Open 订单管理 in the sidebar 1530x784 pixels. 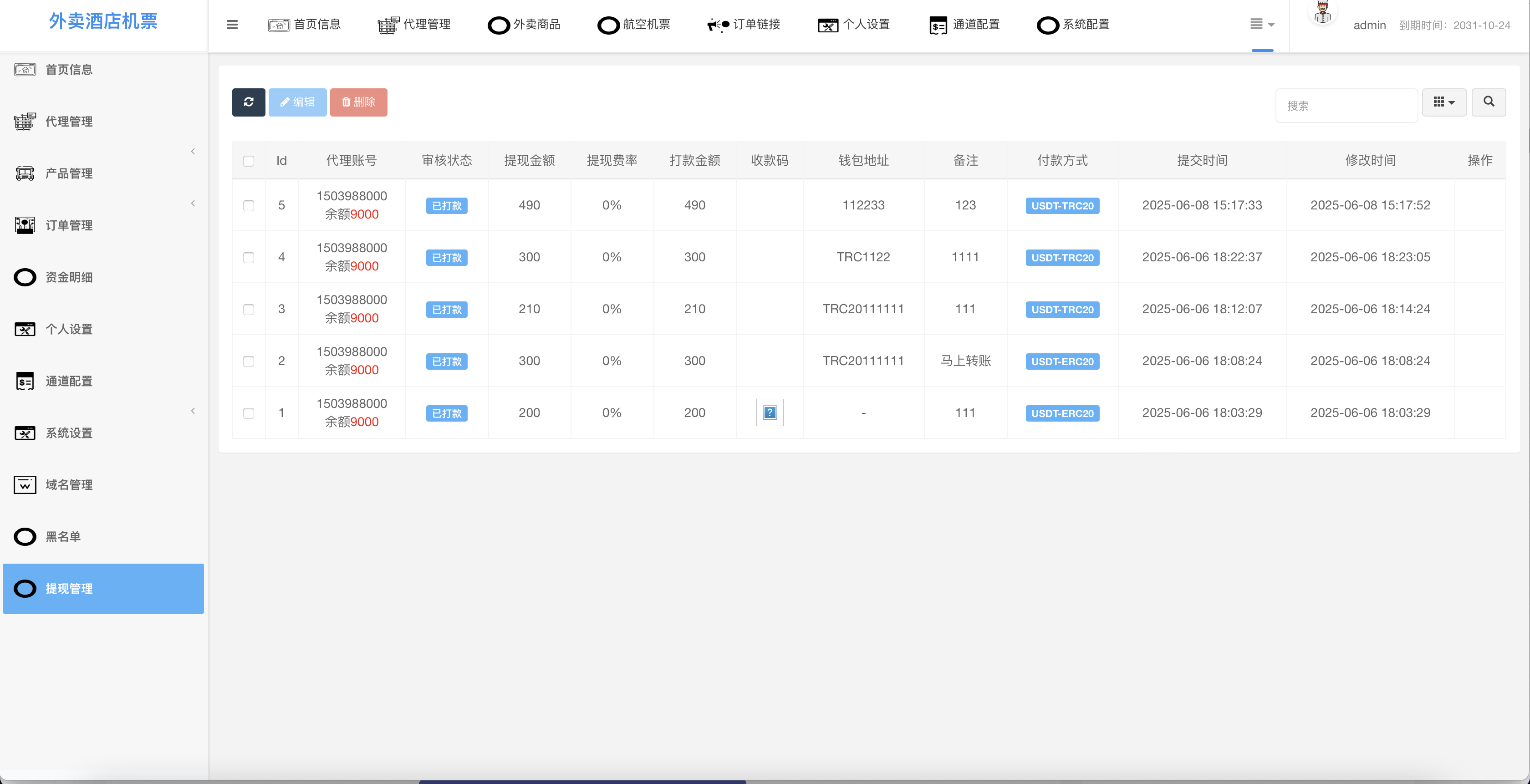[69, 226]
